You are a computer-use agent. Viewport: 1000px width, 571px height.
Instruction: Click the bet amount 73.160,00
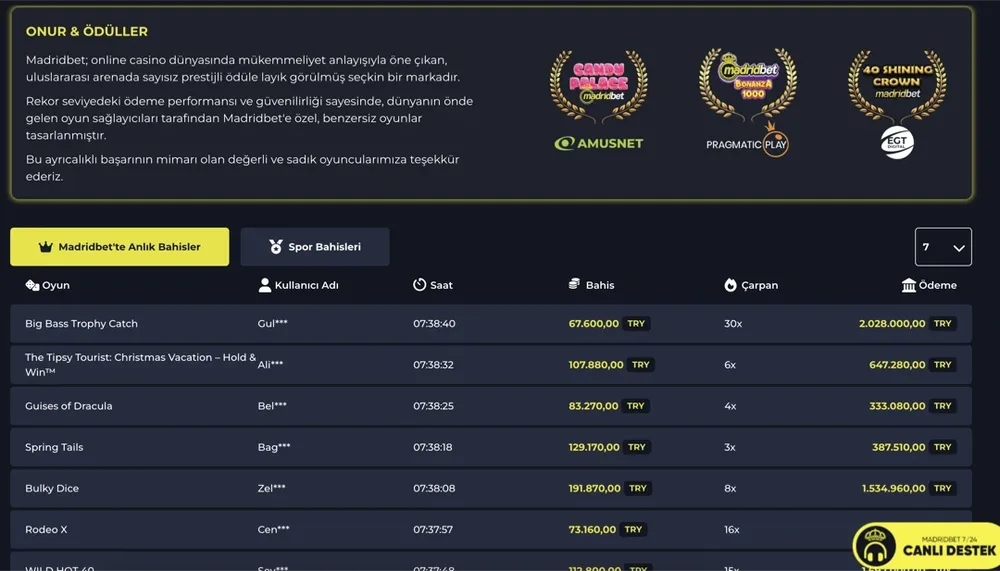tap(592, 530)
